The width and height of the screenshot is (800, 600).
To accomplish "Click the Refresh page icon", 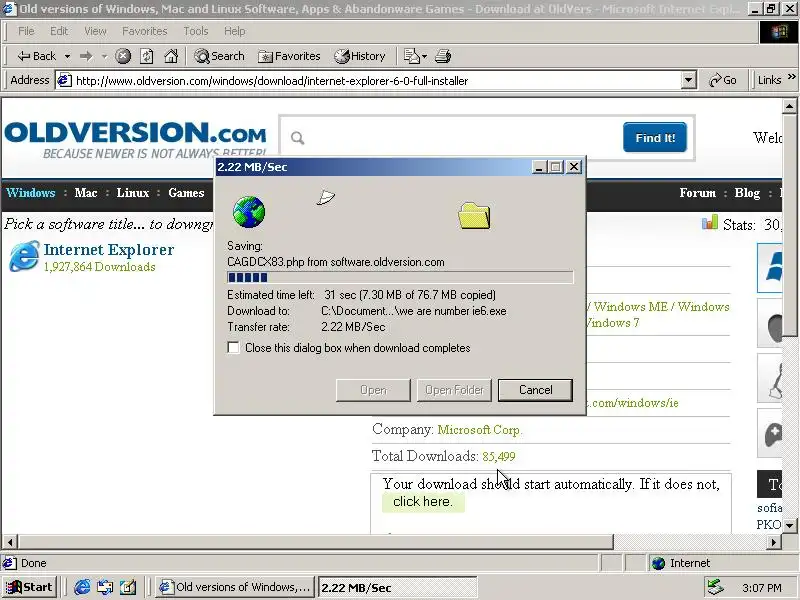I will click(147, 56).
